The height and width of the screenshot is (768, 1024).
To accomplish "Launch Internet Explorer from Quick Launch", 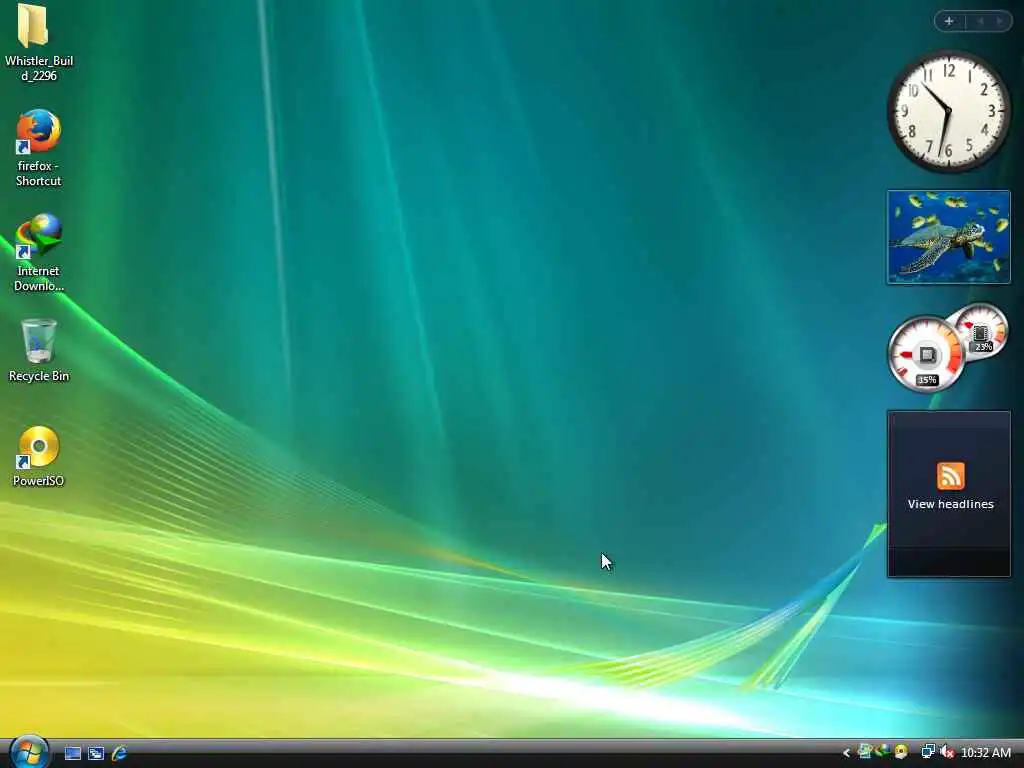I will [x=120, y=753].
